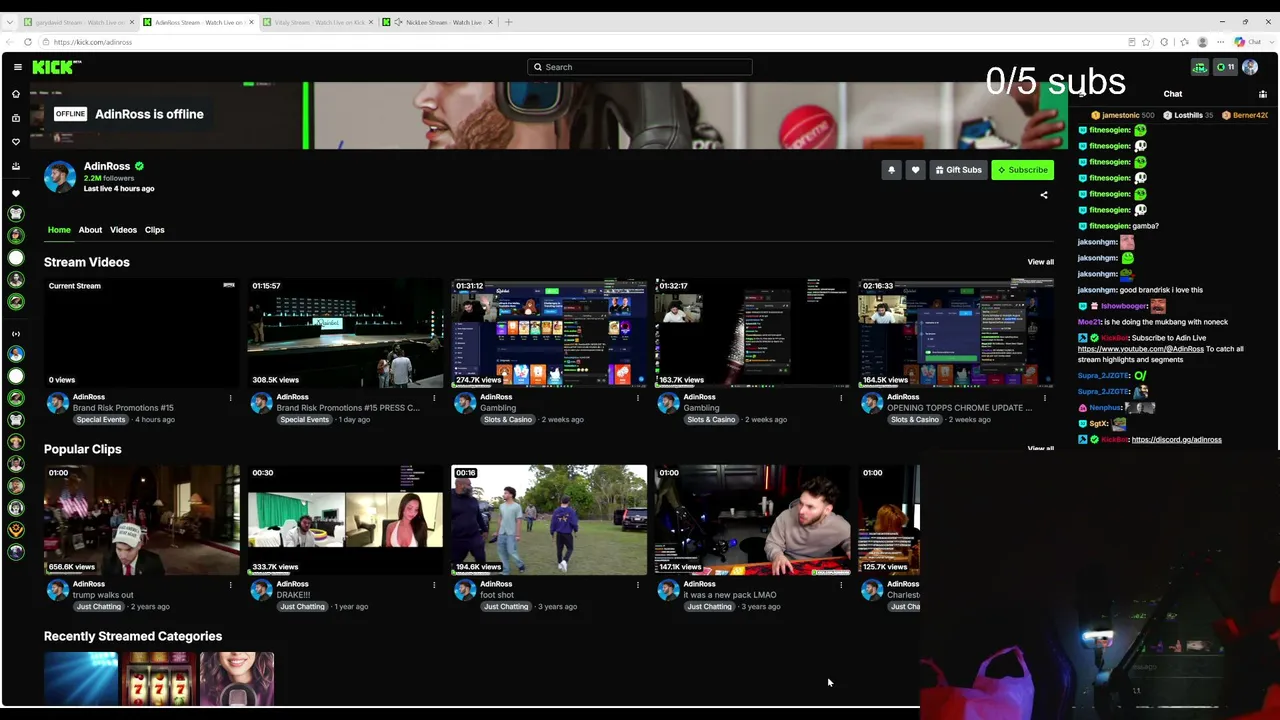Open options menu for trump walks out clip

(230, 585)
